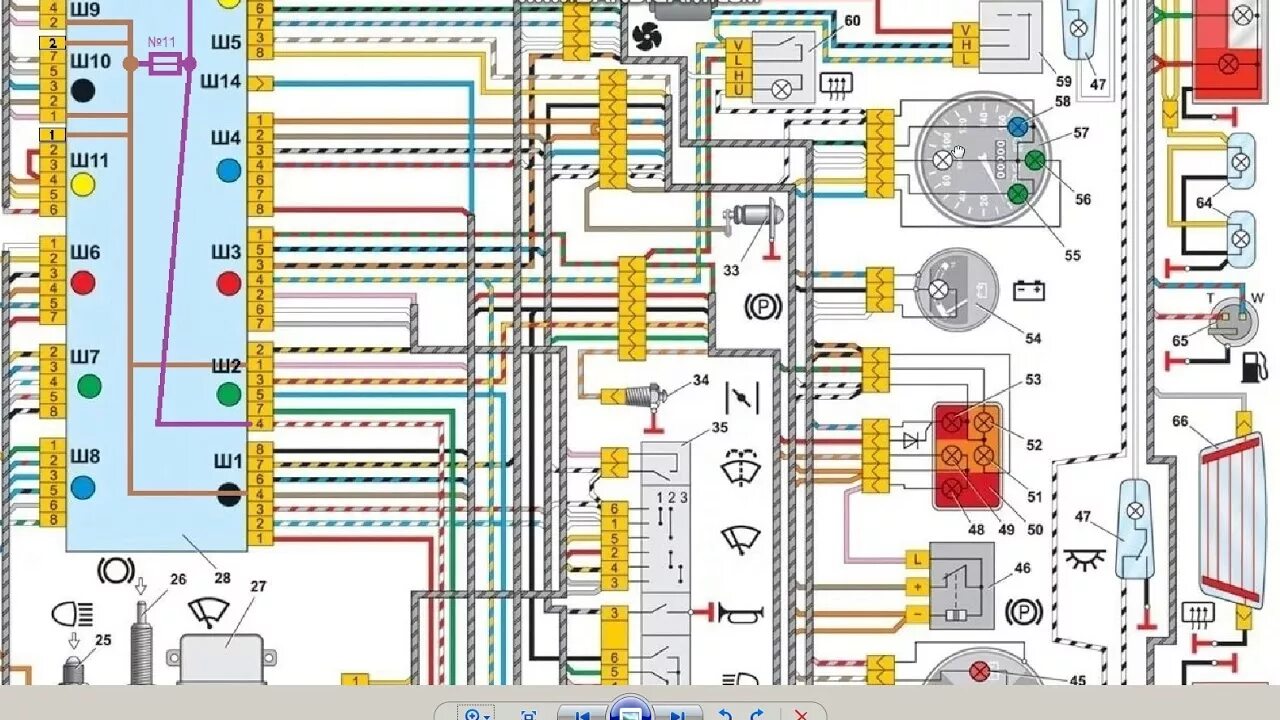Click connector label Ш14

(x=221, y=81)
